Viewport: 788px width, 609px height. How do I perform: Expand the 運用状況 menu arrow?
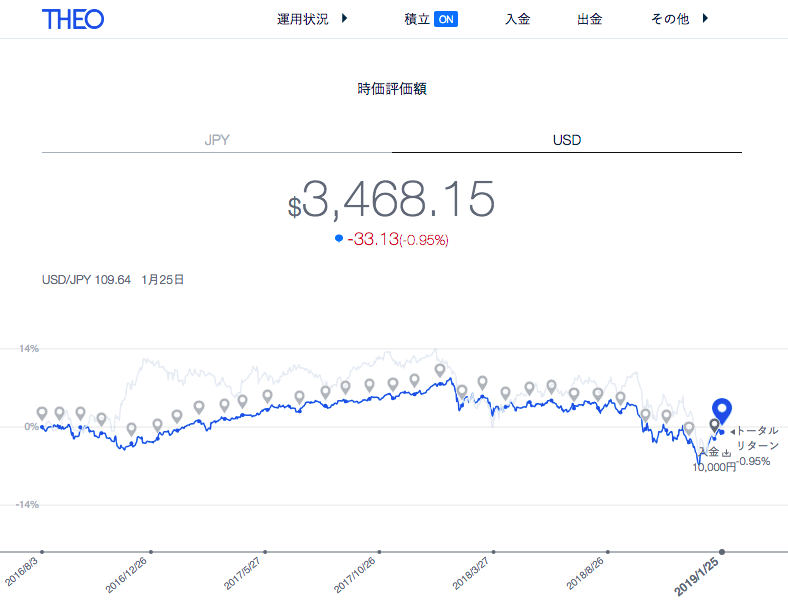pyautogui.click(x=344, y=19)
